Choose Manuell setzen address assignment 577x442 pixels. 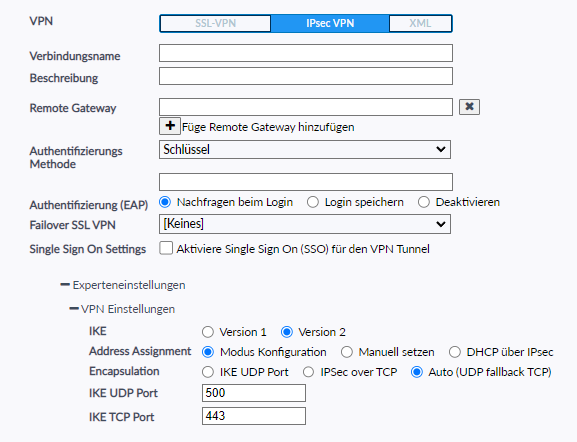[347, 352]
